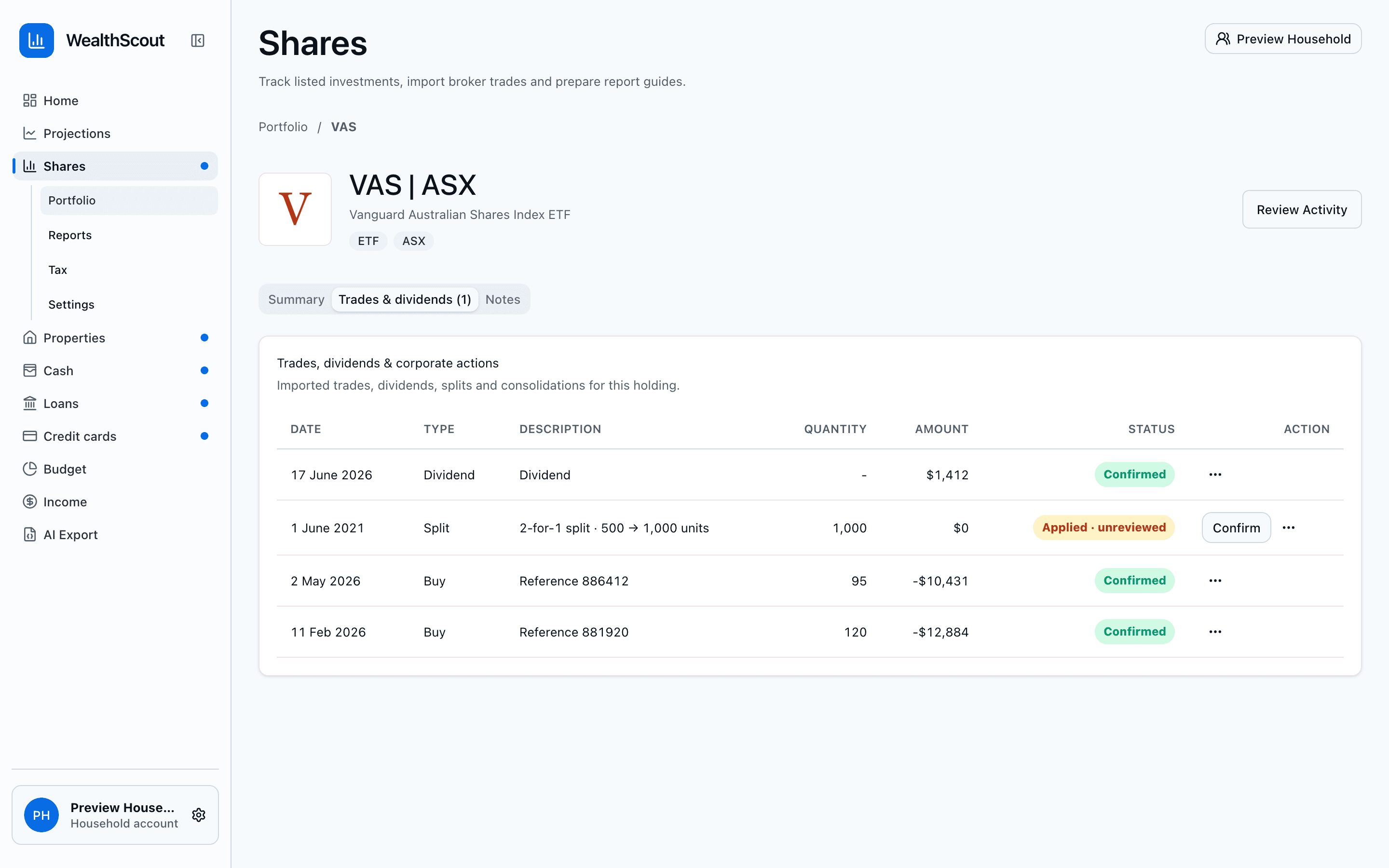This screenshot has width=1389, height=868.
Task: Select Tax sub-item under Shares
Action: point(129,270)
